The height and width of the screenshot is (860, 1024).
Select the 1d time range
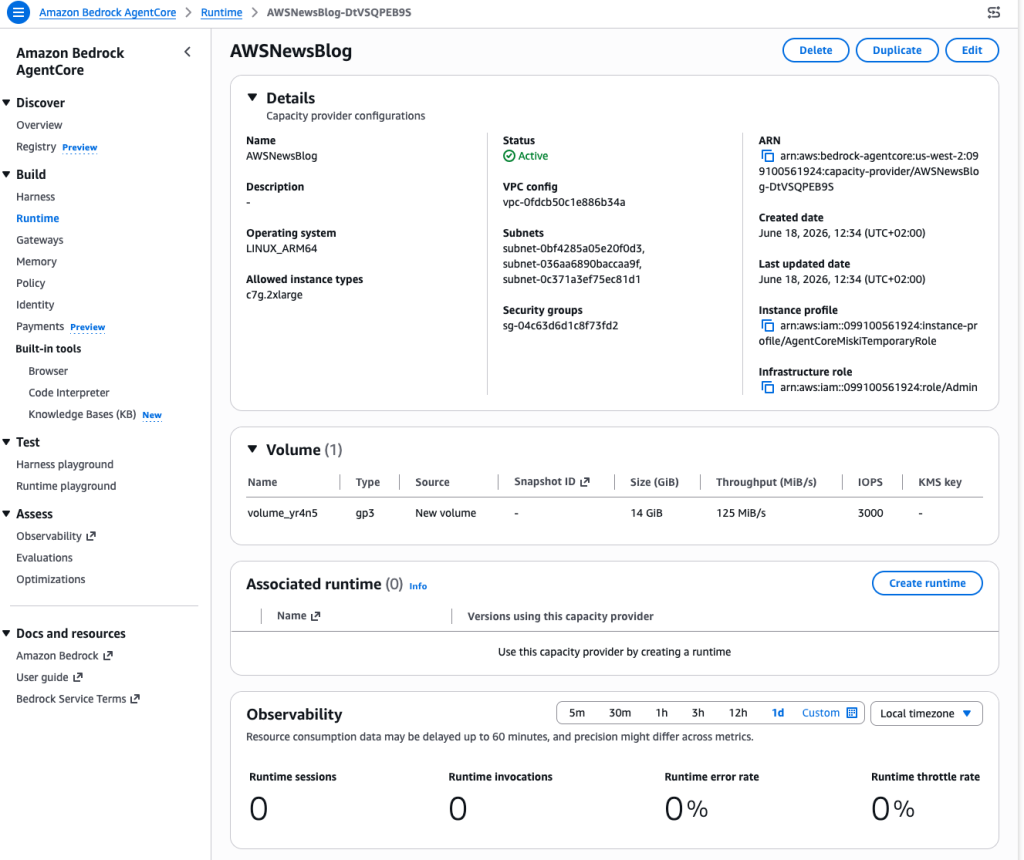click(777, 713)
